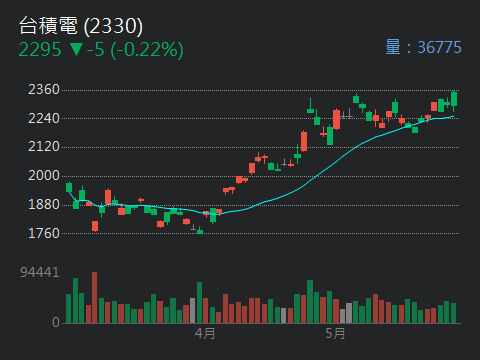
Task: Click the 1760 price axis label
Action: 44,233
